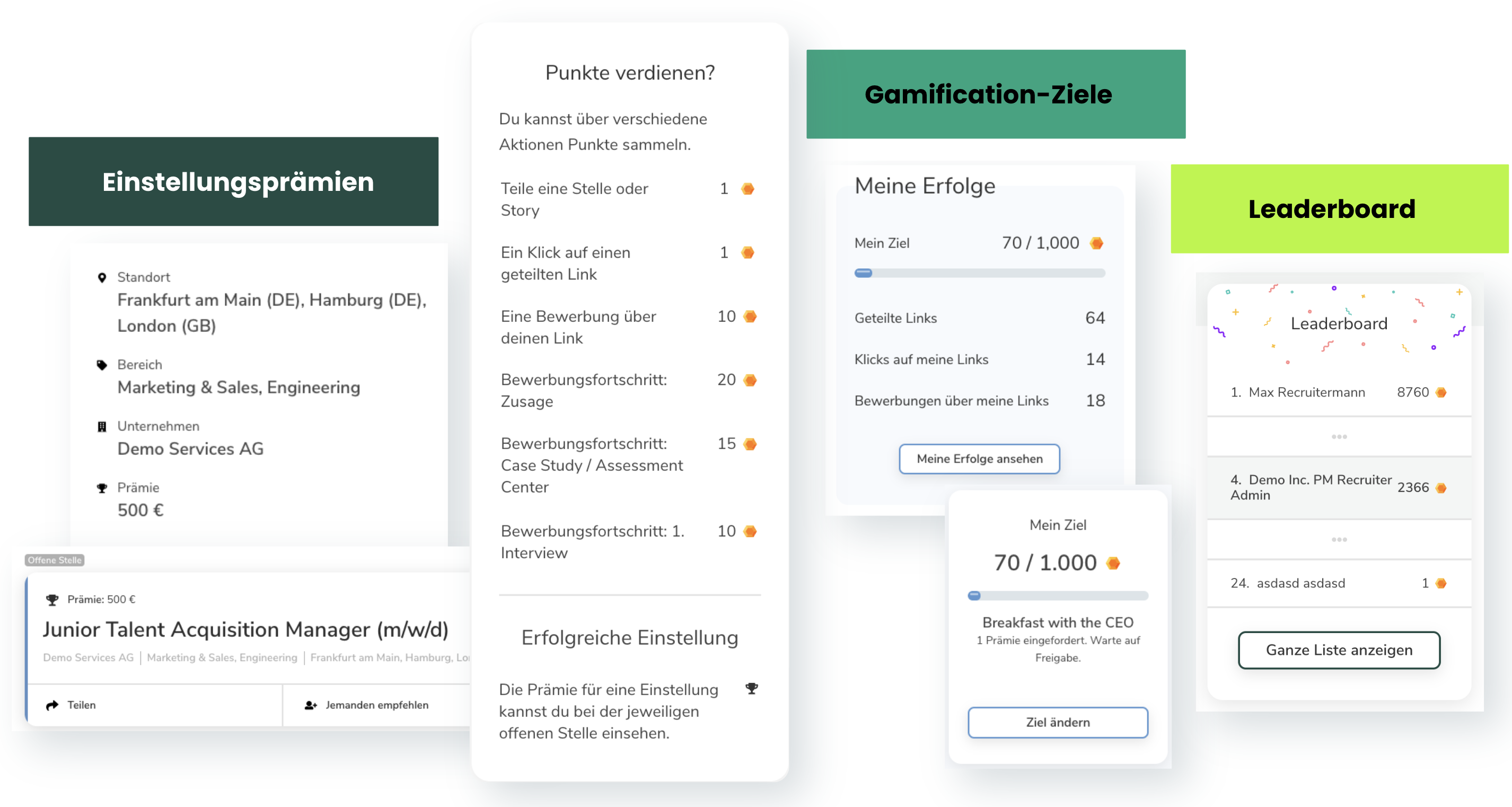
Task: Expand the hidden ranks above asdasd asdasd
Action: [x=1339, y=539]
